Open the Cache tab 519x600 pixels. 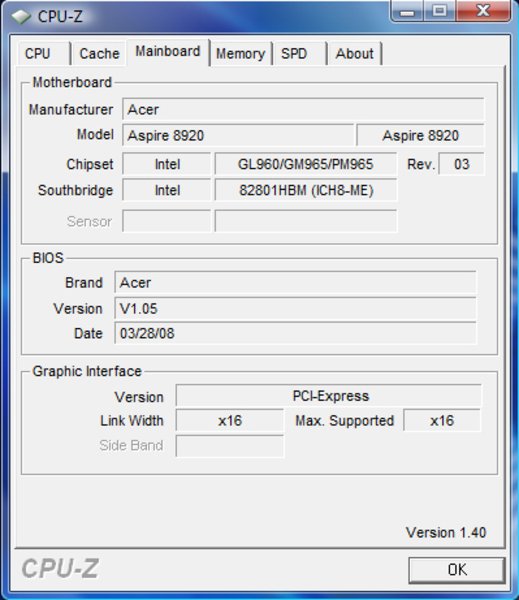click(99, 54)
